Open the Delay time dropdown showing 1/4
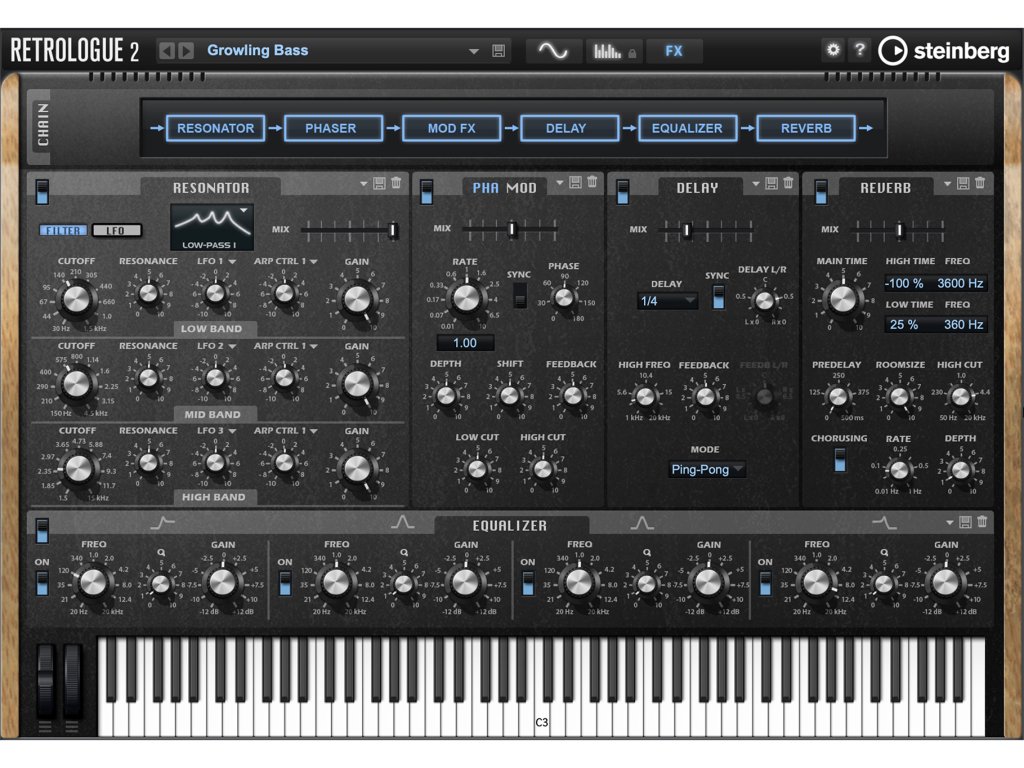The image size is (1024, 768). [x=667, y=301]
